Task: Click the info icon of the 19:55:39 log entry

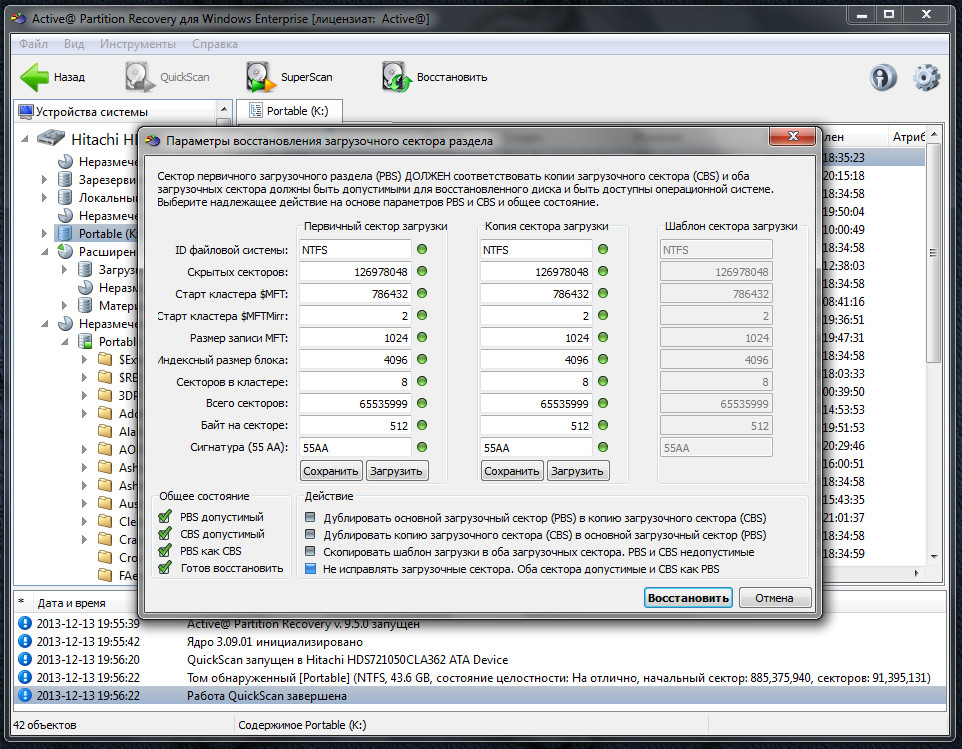Action: (25, 623)
